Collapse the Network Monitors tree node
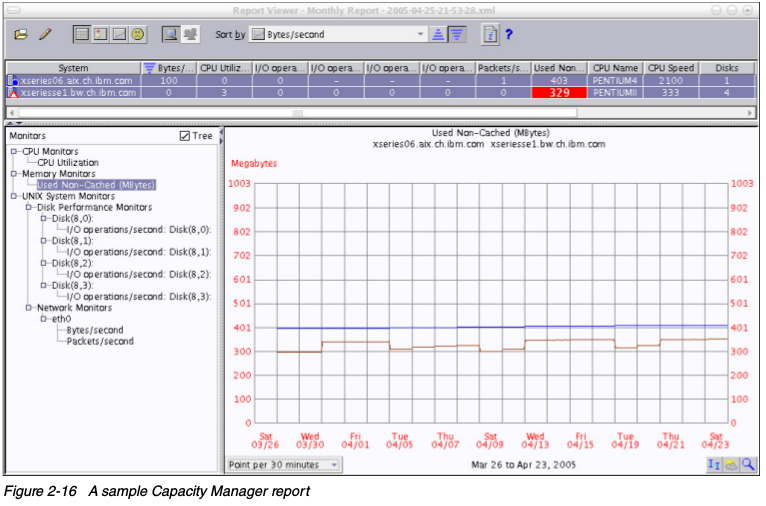766x506 pixels. 27,308
